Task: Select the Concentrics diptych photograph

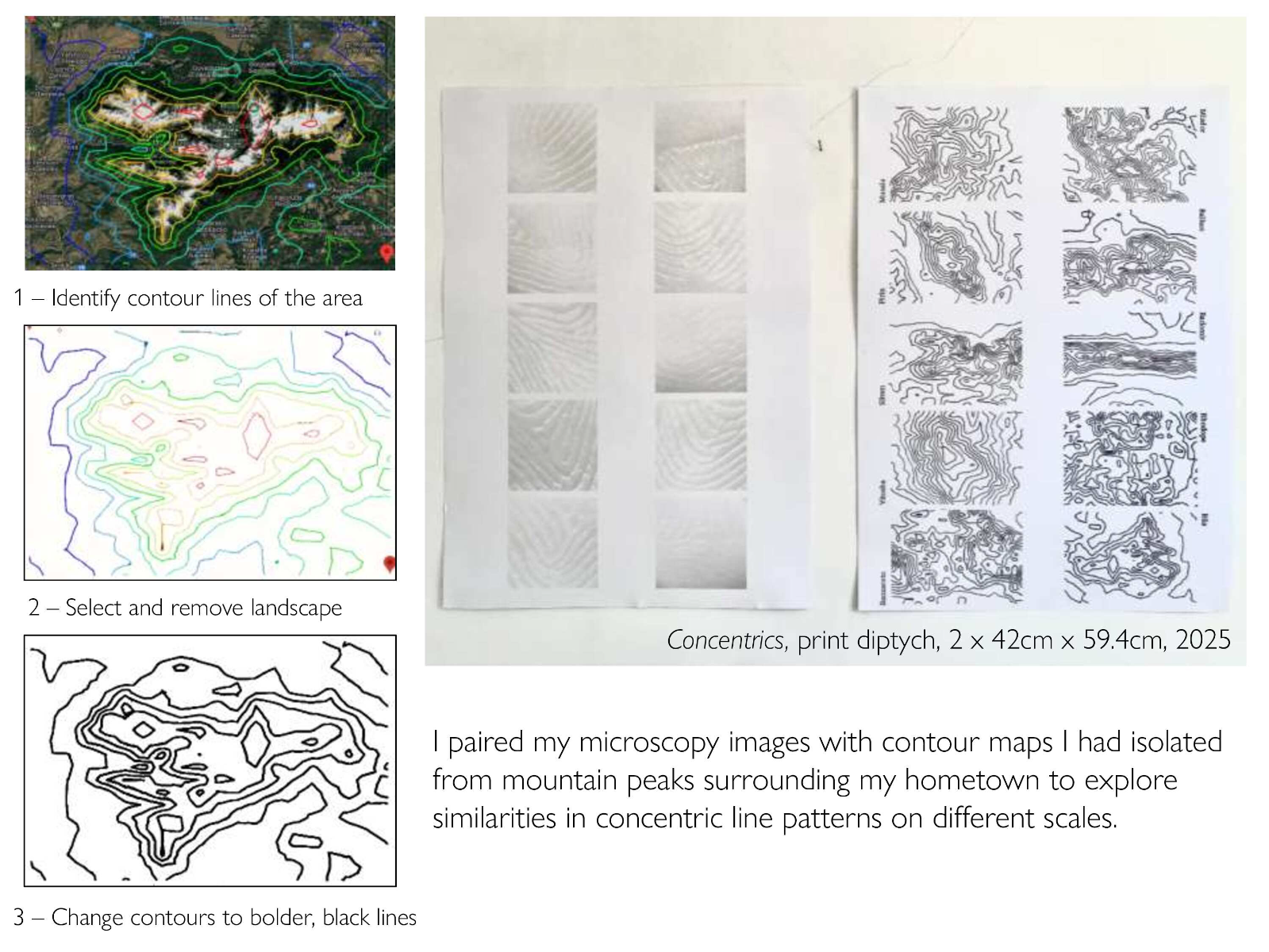Action: coord(835,341)
